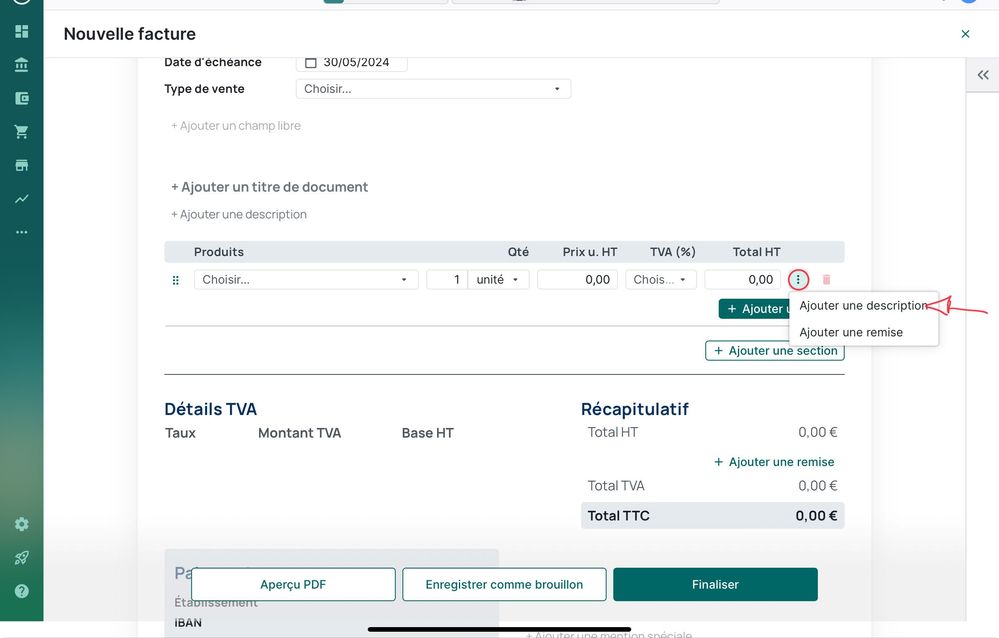The height and width of the screenshot is (638, 999).
Task: Open settings gear in sidebar
Action: pos(21,524)
